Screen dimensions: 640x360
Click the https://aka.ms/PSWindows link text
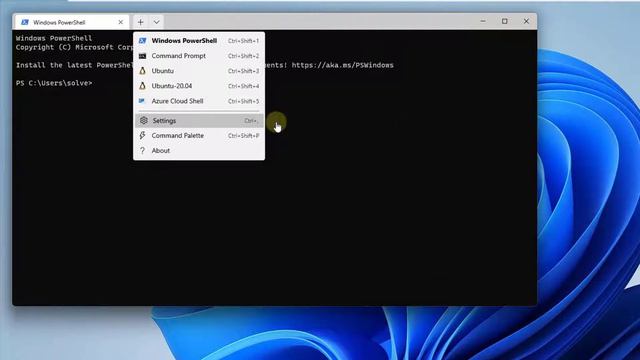coord(342,65)
